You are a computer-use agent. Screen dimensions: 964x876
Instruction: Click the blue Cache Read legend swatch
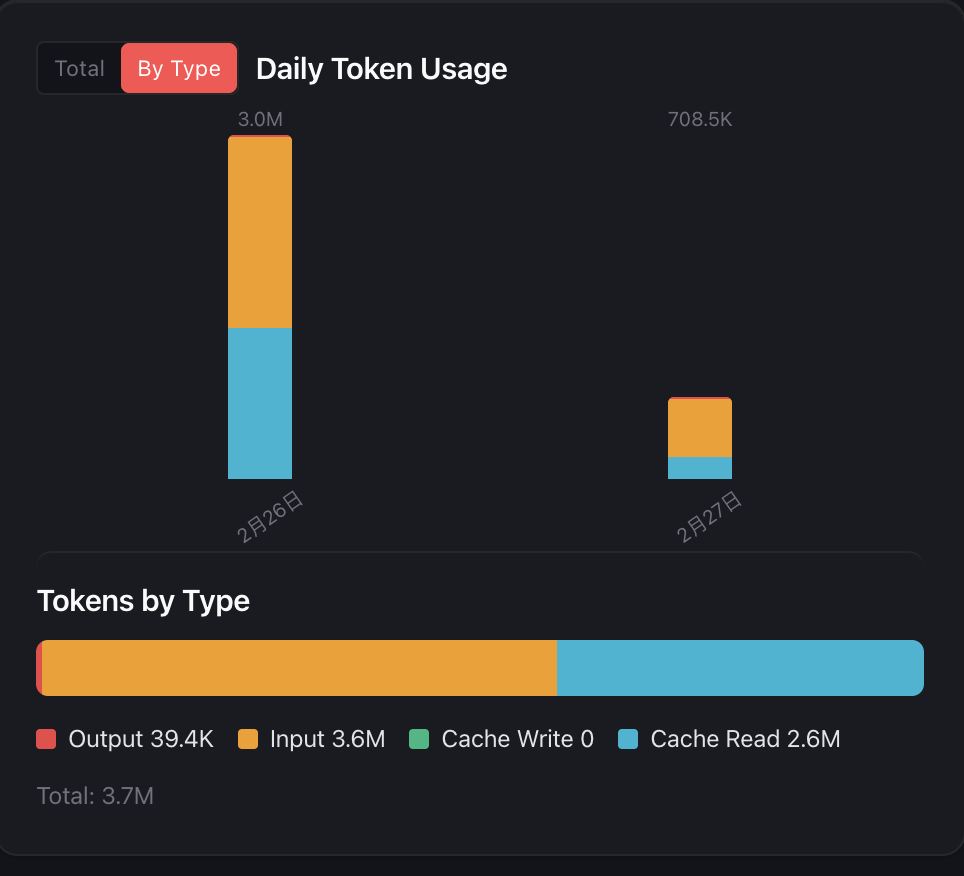click(628, 739)
